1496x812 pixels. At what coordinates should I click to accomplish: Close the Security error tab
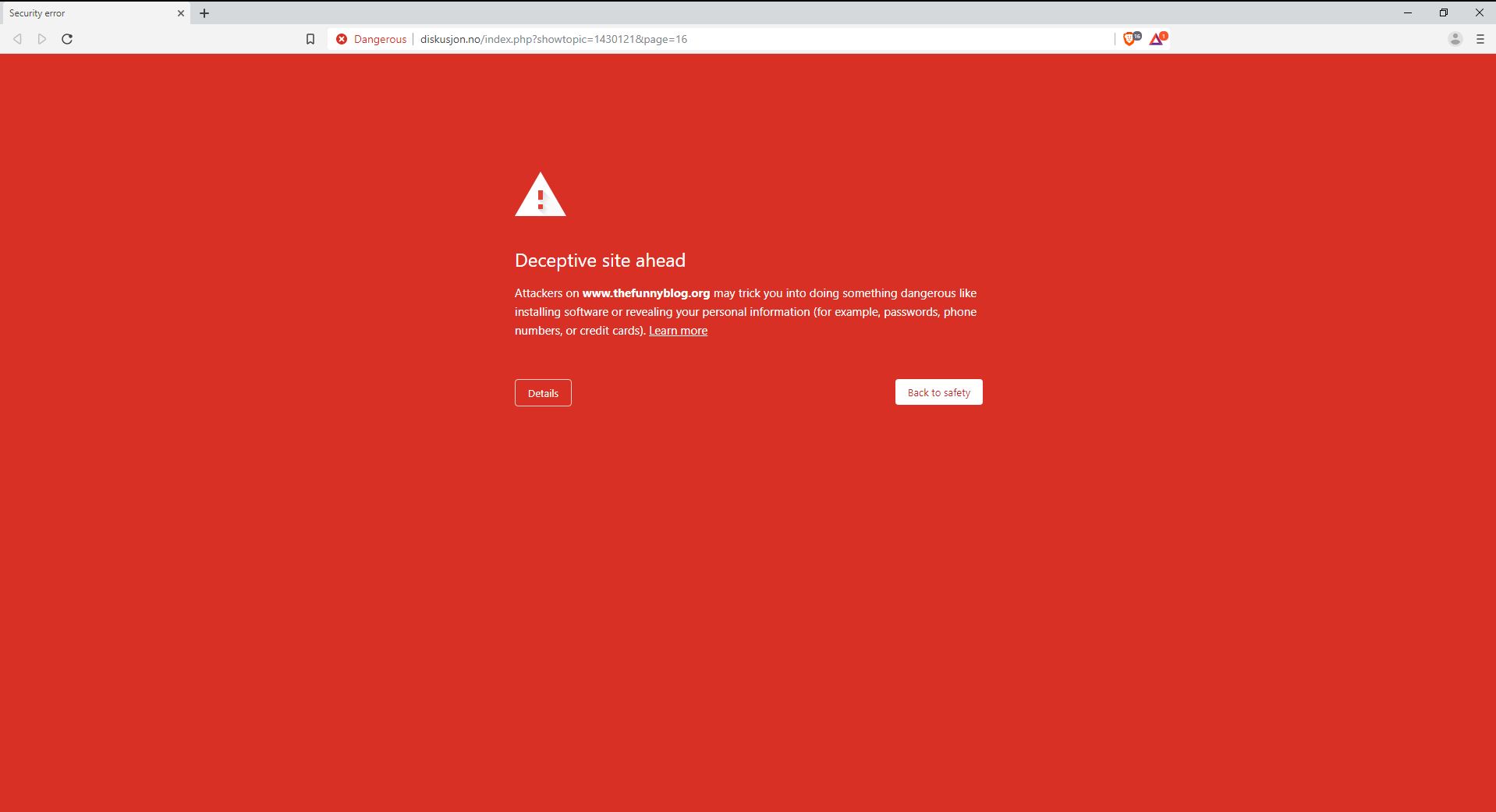click(180, 13)
